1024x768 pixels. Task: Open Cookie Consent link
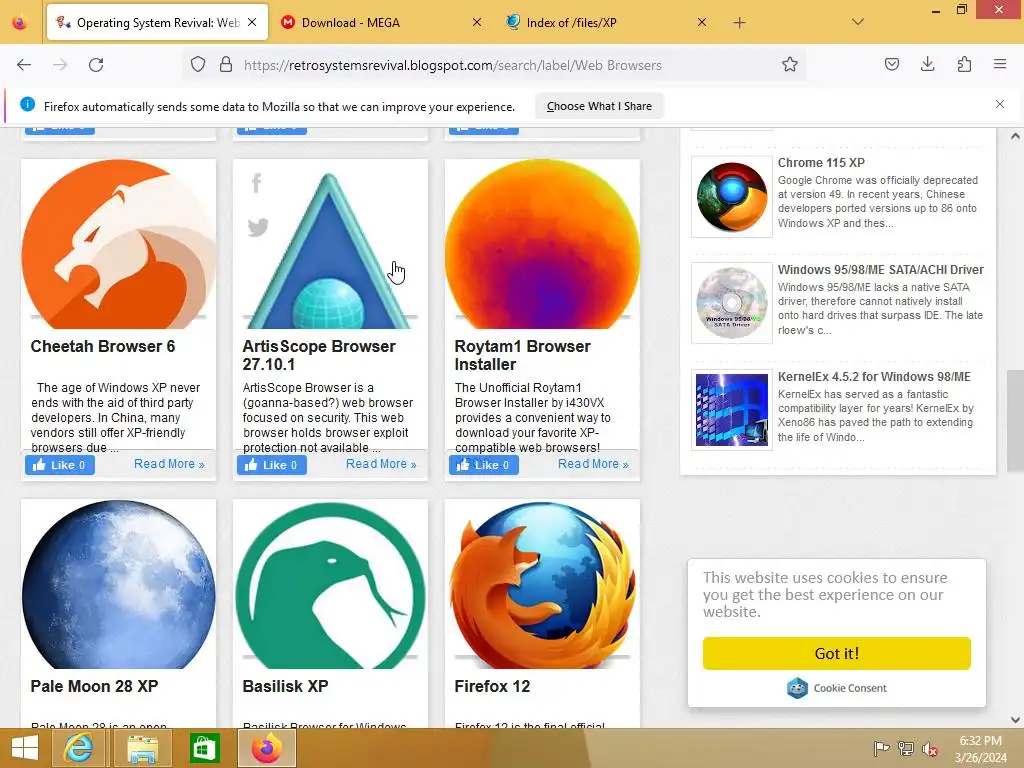point(837,688)
